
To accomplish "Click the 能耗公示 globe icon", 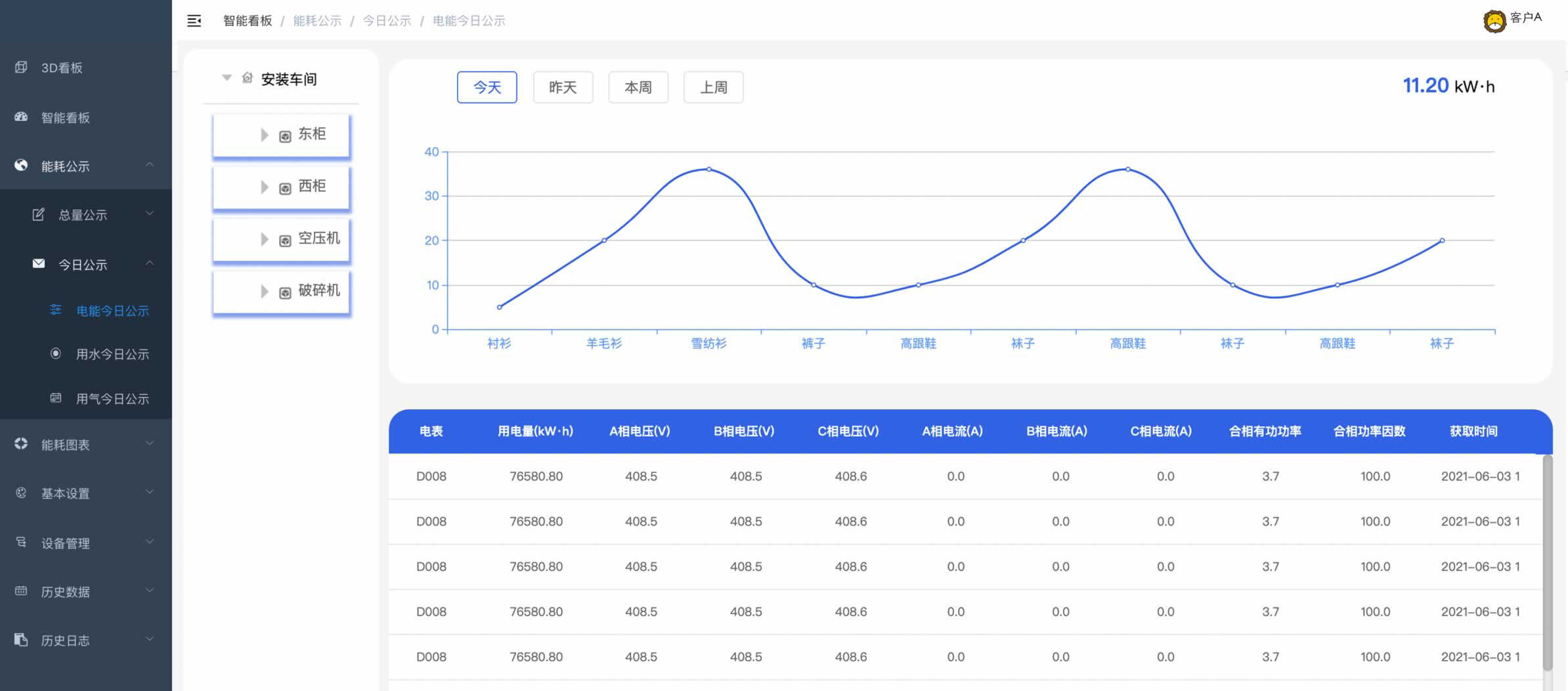I will coord(20,166).
